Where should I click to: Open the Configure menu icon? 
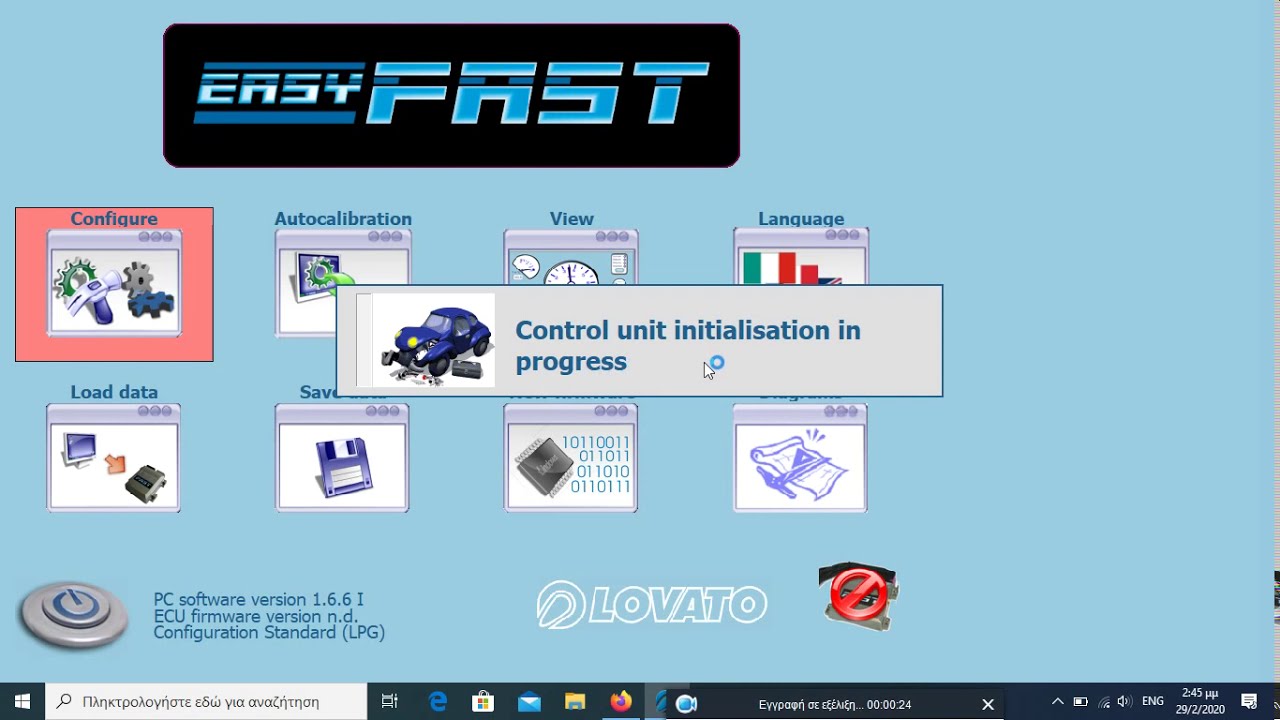coord(114,283)
